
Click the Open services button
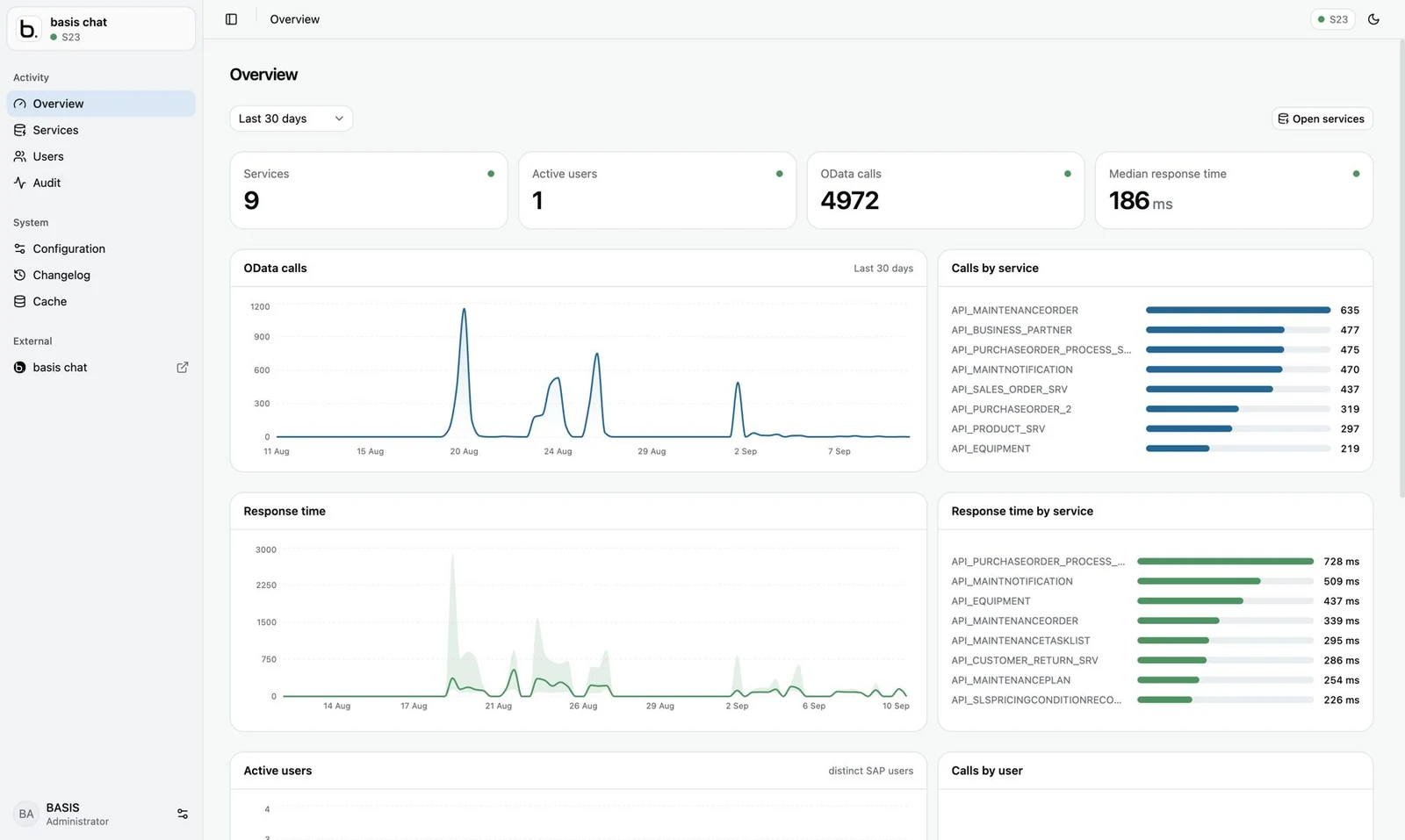(1322, 118)
